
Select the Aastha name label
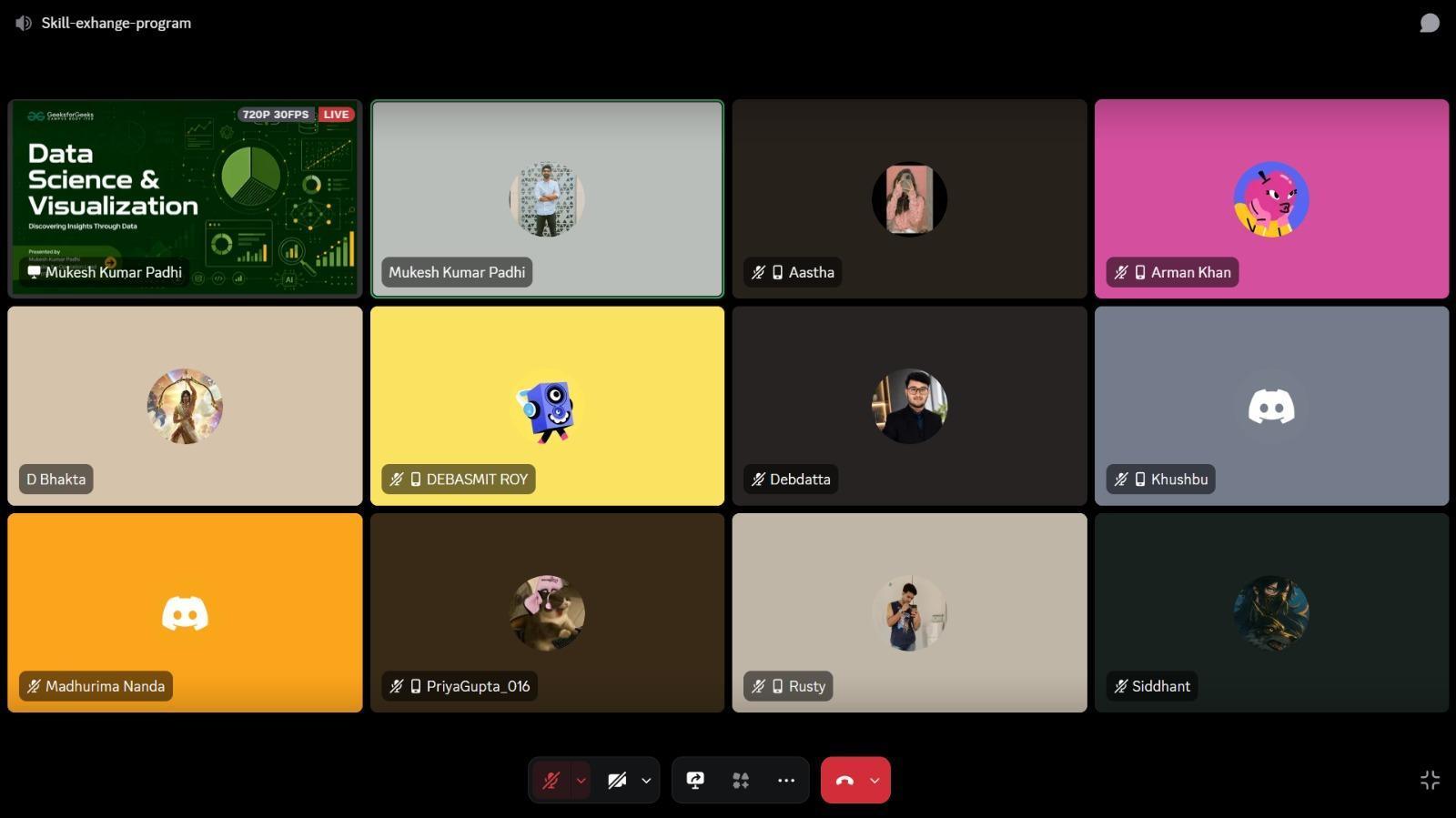793,272
